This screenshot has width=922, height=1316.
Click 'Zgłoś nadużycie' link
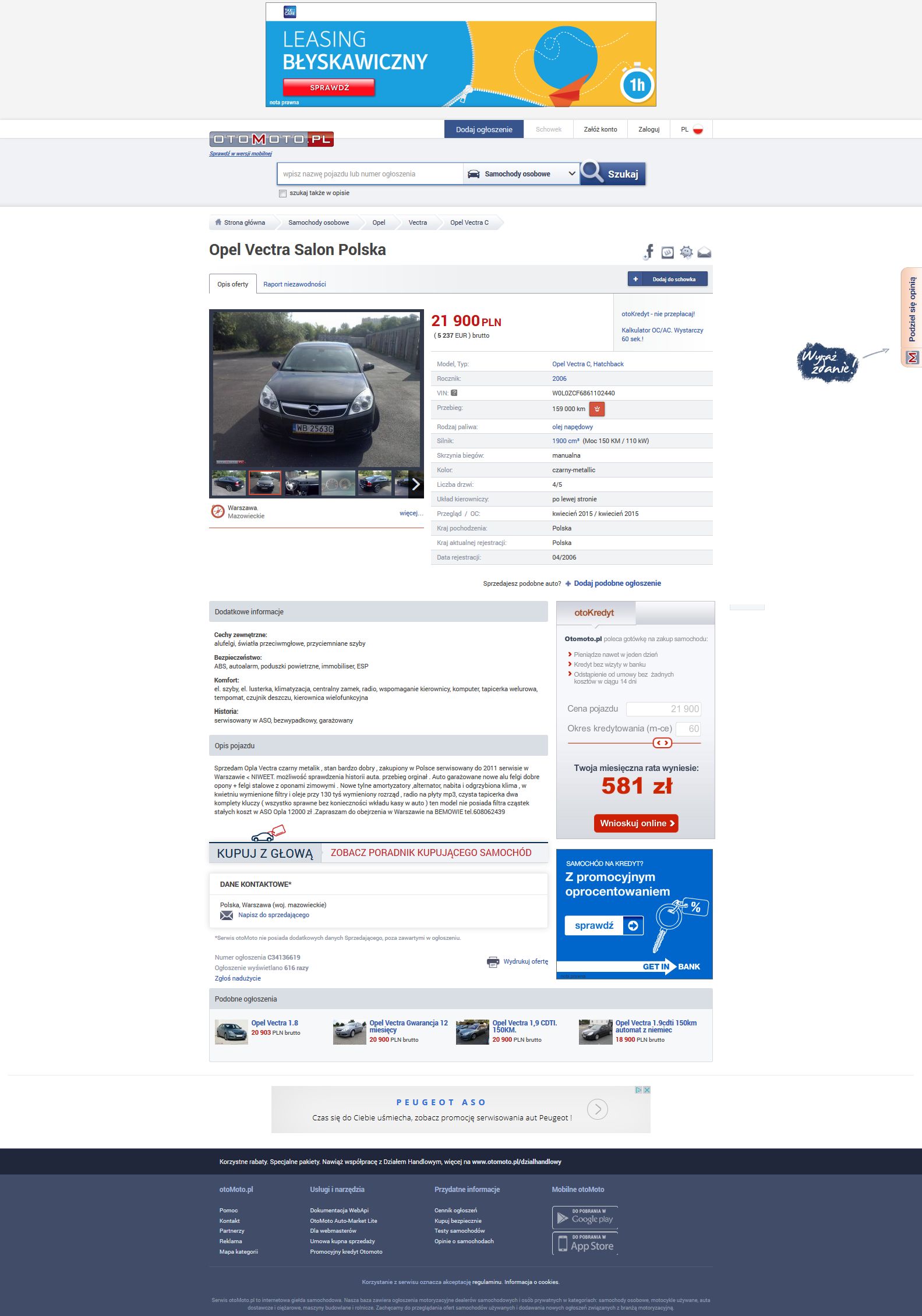pos(238,978)
